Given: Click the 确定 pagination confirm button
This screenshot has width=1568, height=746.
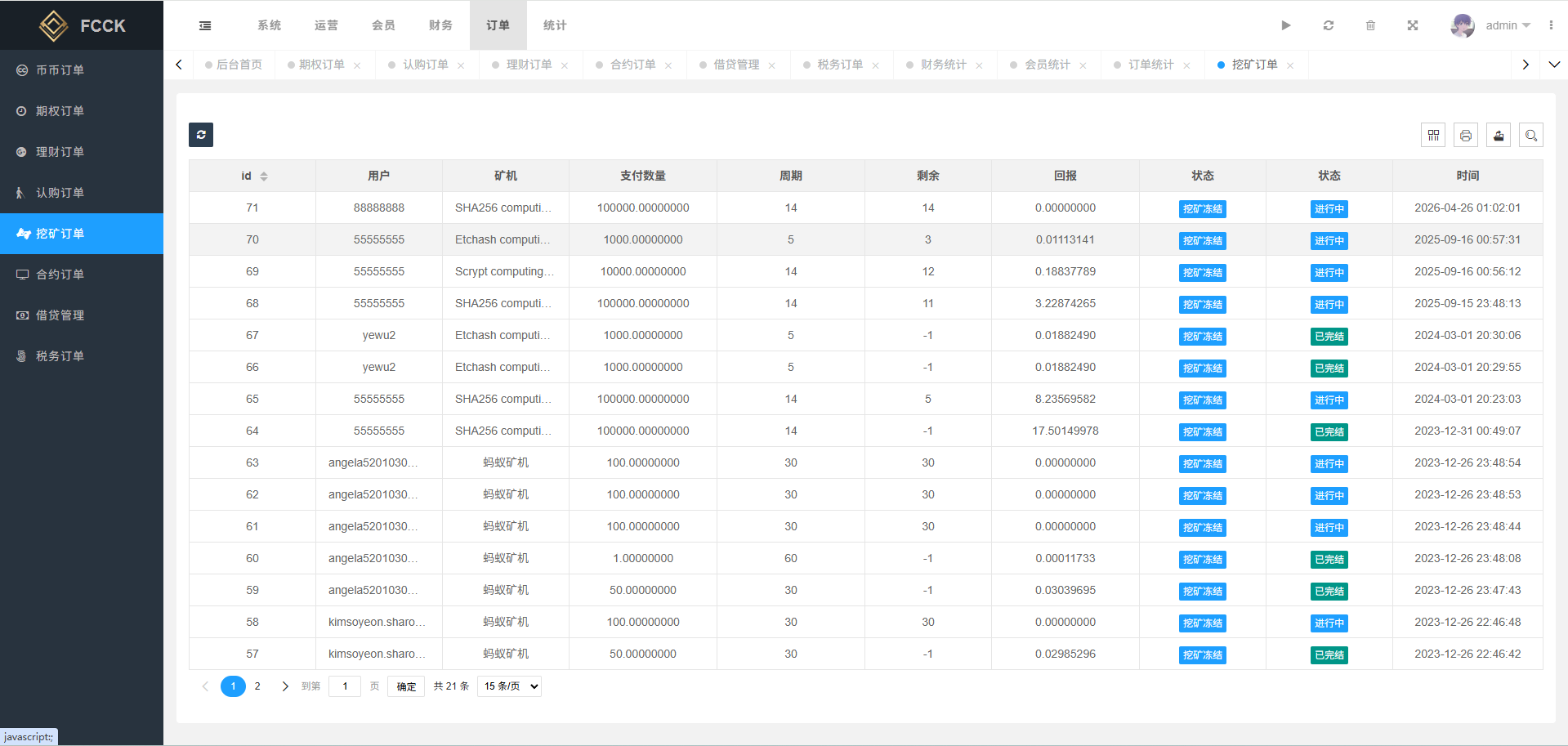Looking at the screenshot, I should click(406, 686).
